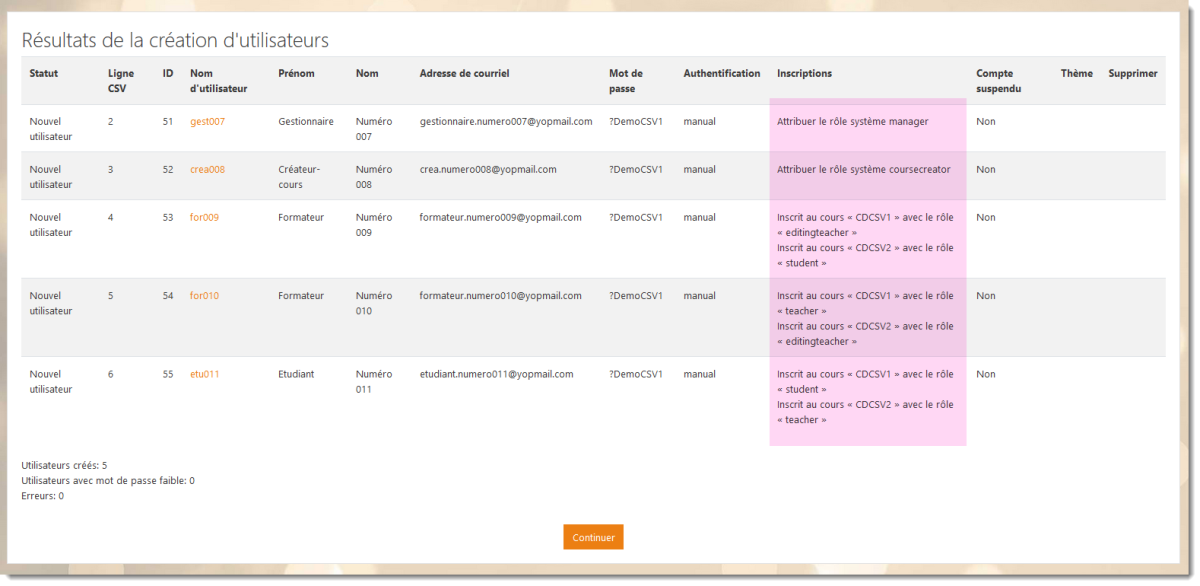The width and height of the screenshot is (1200, 586).
Task: Click 'Utilisateurs avec mot de passe faible: 0'
Action: [x=108, y=481]
